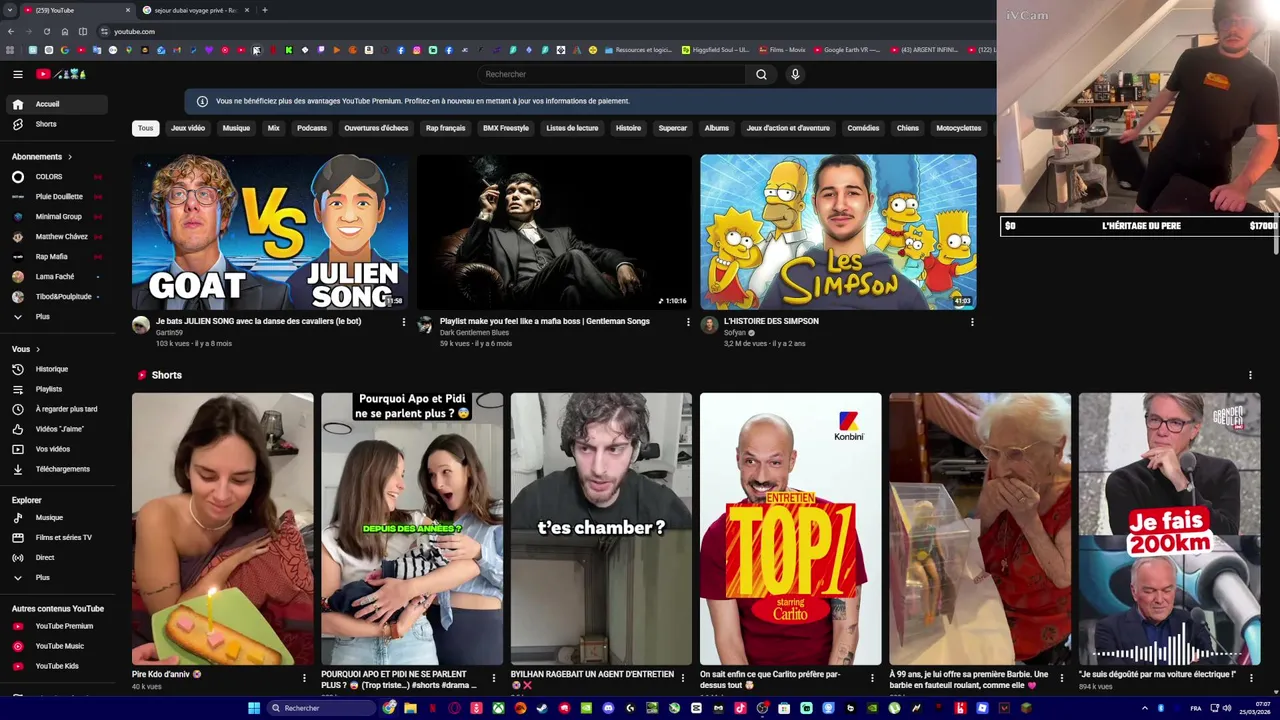Select the Motocyclettes filter chip
Image resolution: width=1280 pixels, height=720 pixels.
[x=958, y=128]
